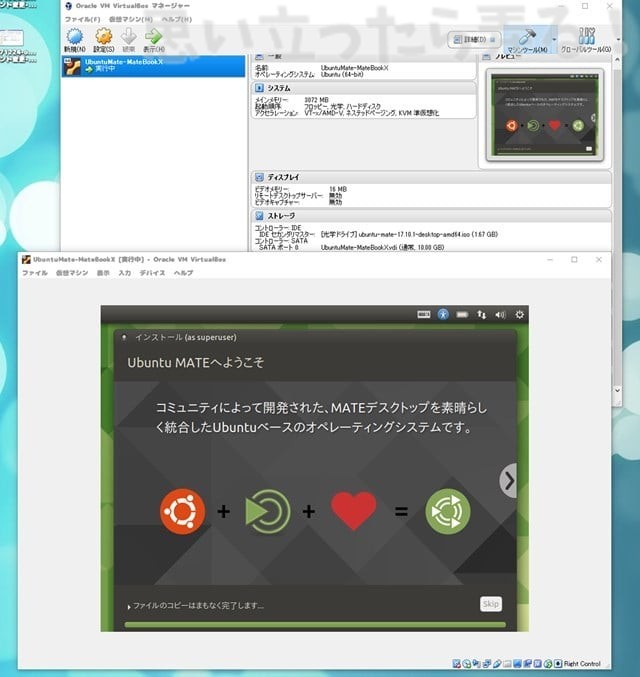This screenshot has height=677, width=640.
Task: Click audio icon in VM status bar
Action: pyautogui.click(x=477, y=664)
